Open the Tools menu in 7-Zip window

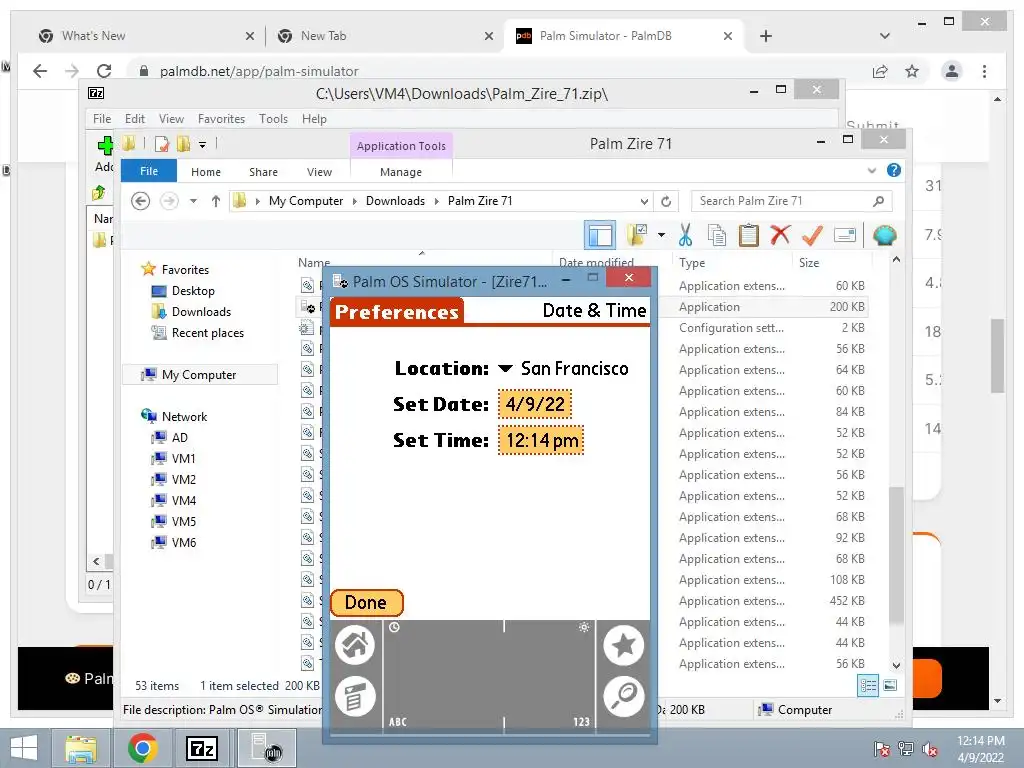coord(273,119)
